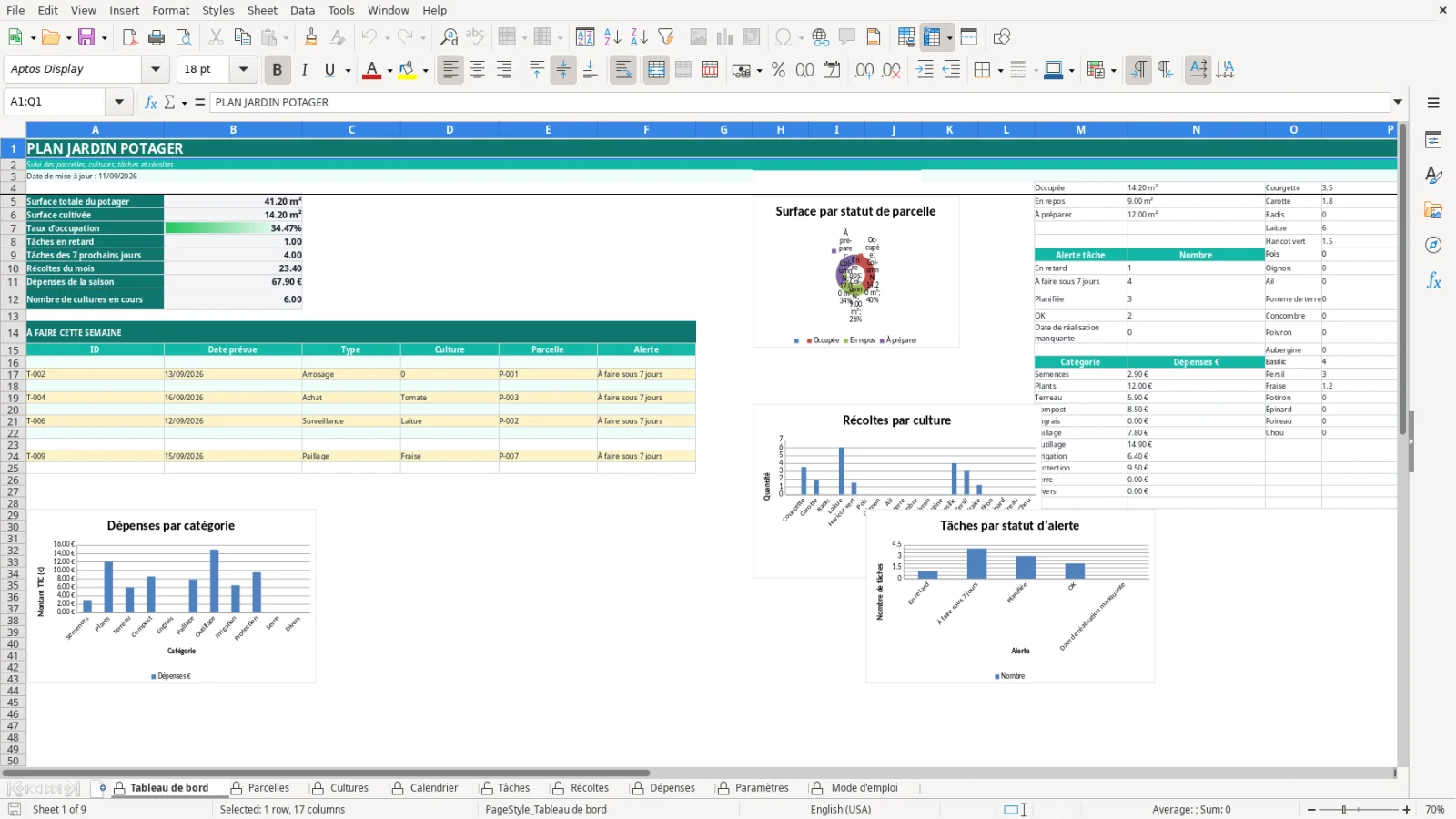Expand the Name Box dropdown
The height and width of the screenshot is (819, 1456).
click(x=119, y=102)
